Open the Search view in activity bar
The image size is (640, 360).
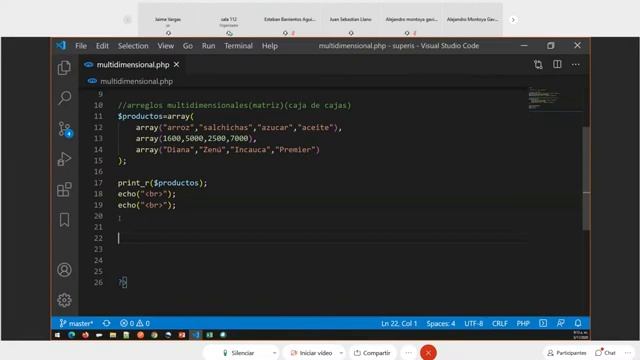coord(64,98)
